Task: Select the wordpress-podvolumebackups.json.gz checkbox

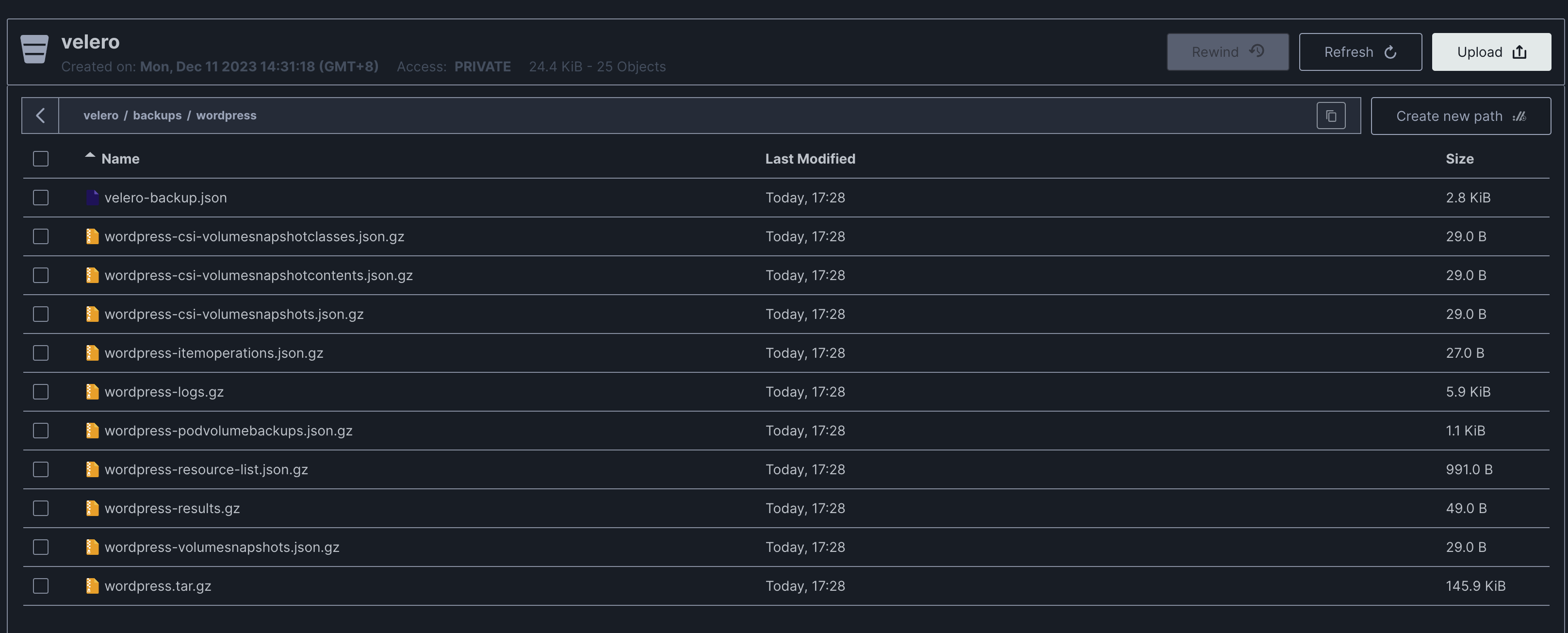Action: (41, 431)
